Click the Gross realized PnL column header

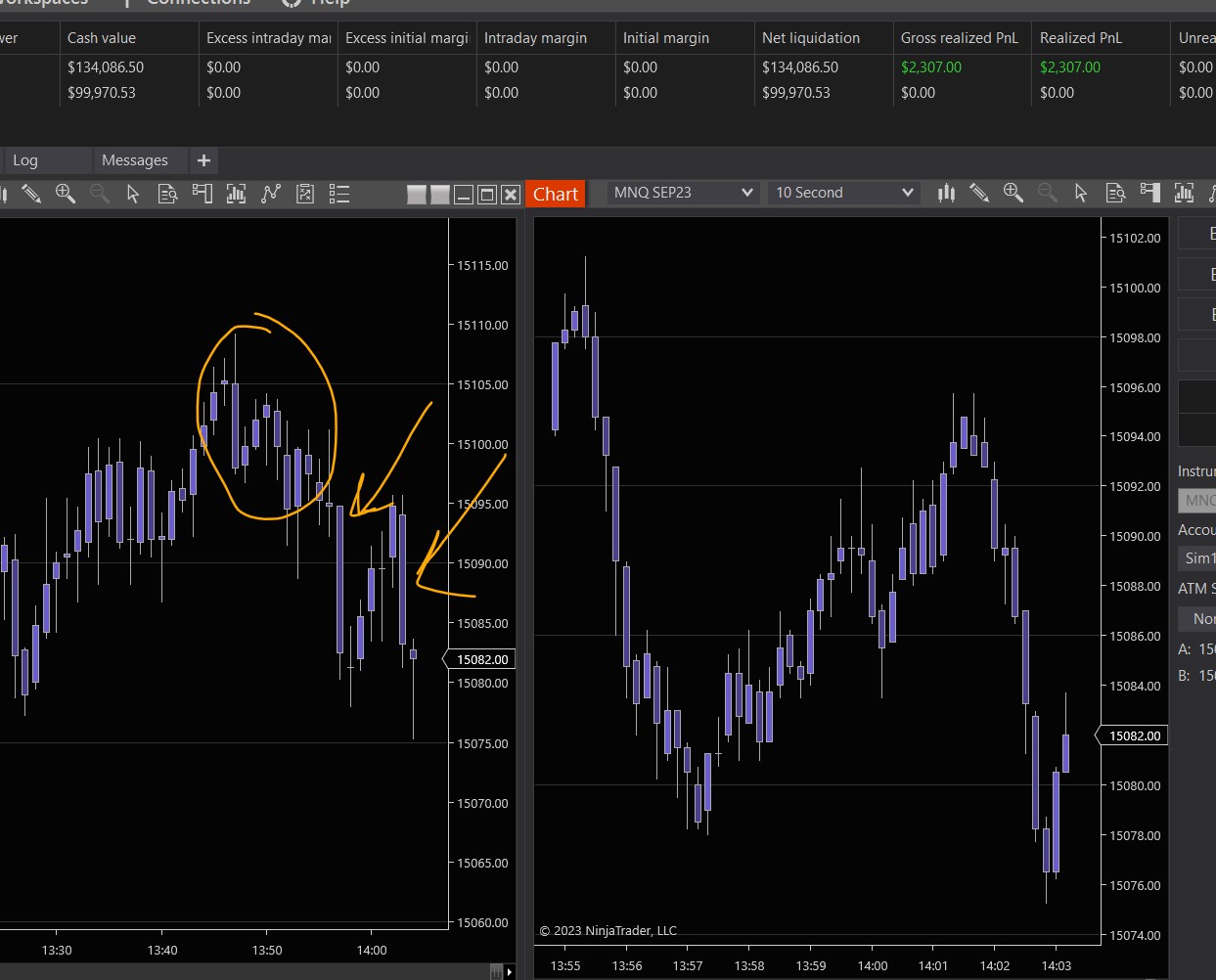pyautogui.click(x=962, y=38)
